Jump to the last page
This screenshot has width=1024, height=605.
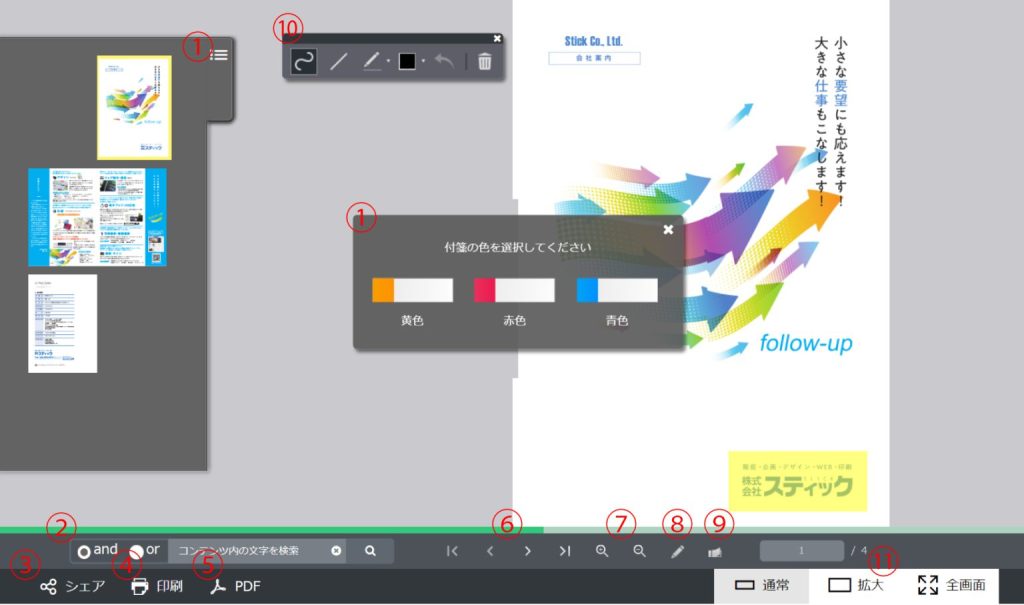point(564,551)
